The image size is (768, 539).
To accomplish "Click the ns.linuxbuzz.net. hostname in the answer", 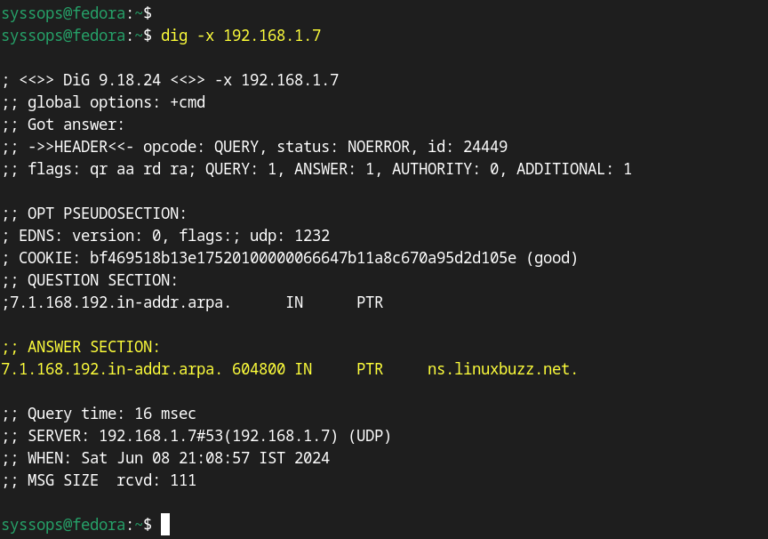I will click(503, 369).
